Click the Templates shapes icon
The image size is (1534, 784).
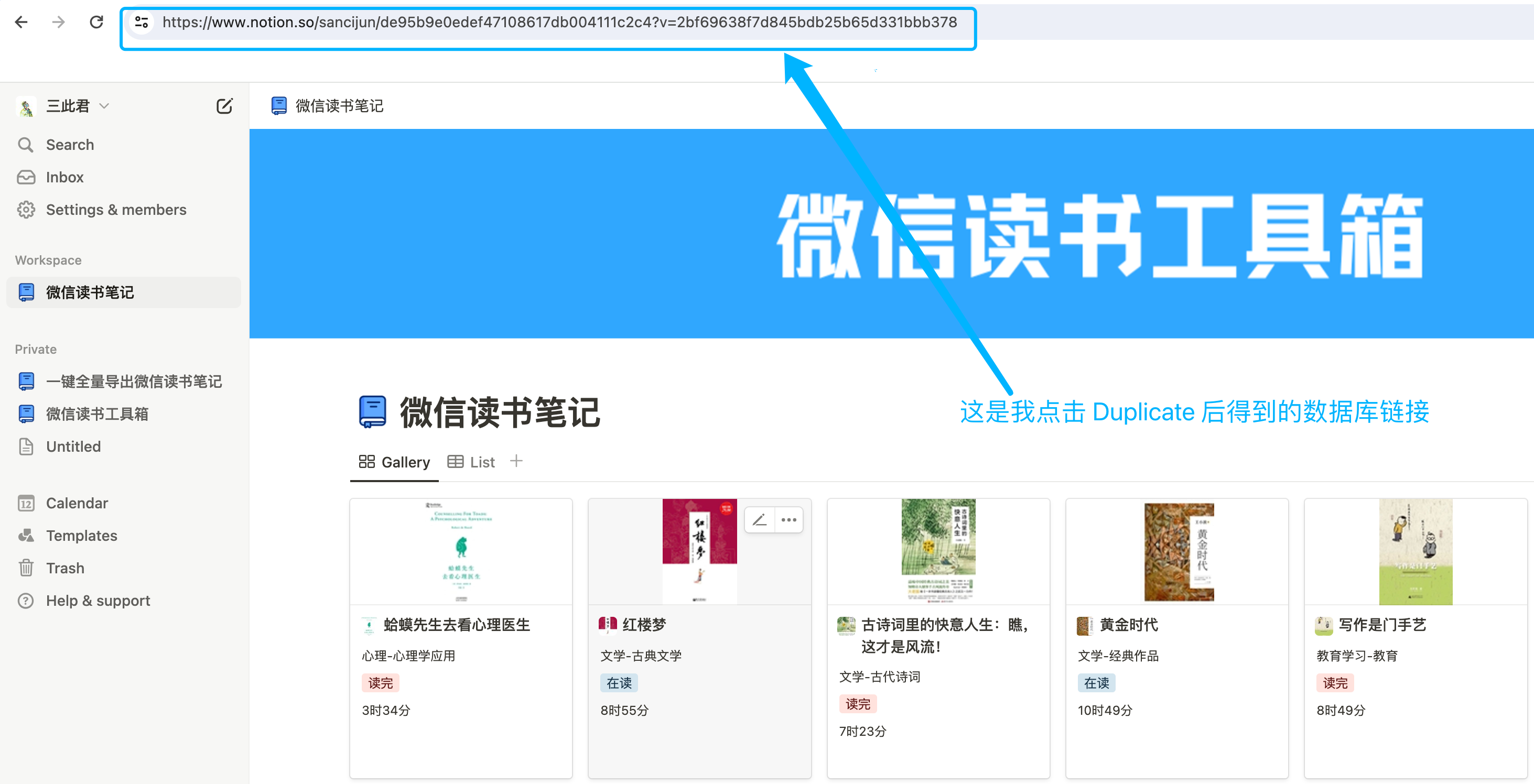click(x=26, y=536)
